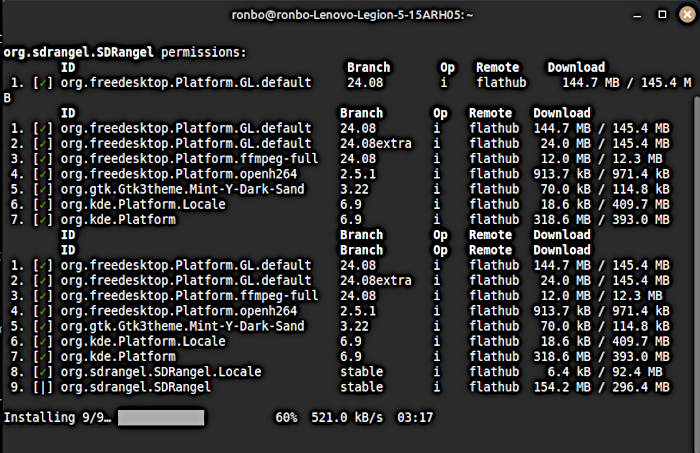700x453 pixels.
Task: Close the terminal with the orange X button
Action: pyautogui.click(x=687, y=15)
